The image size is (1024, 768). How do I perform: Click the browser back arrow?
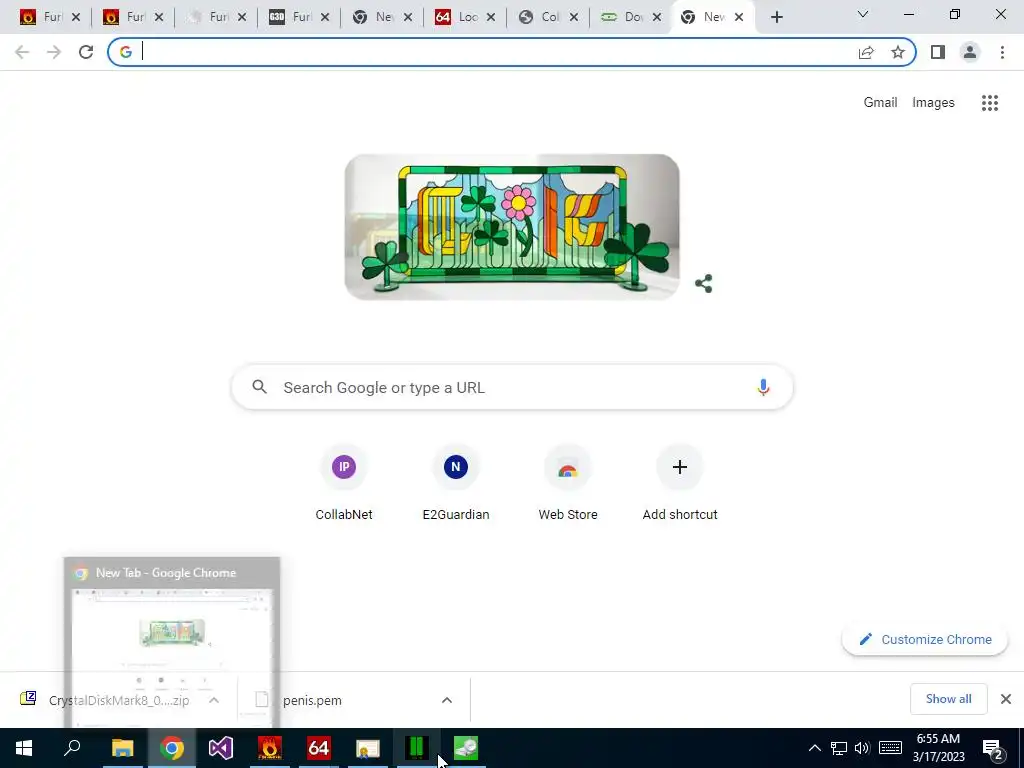pyautogui.click(x=22, y=52)
